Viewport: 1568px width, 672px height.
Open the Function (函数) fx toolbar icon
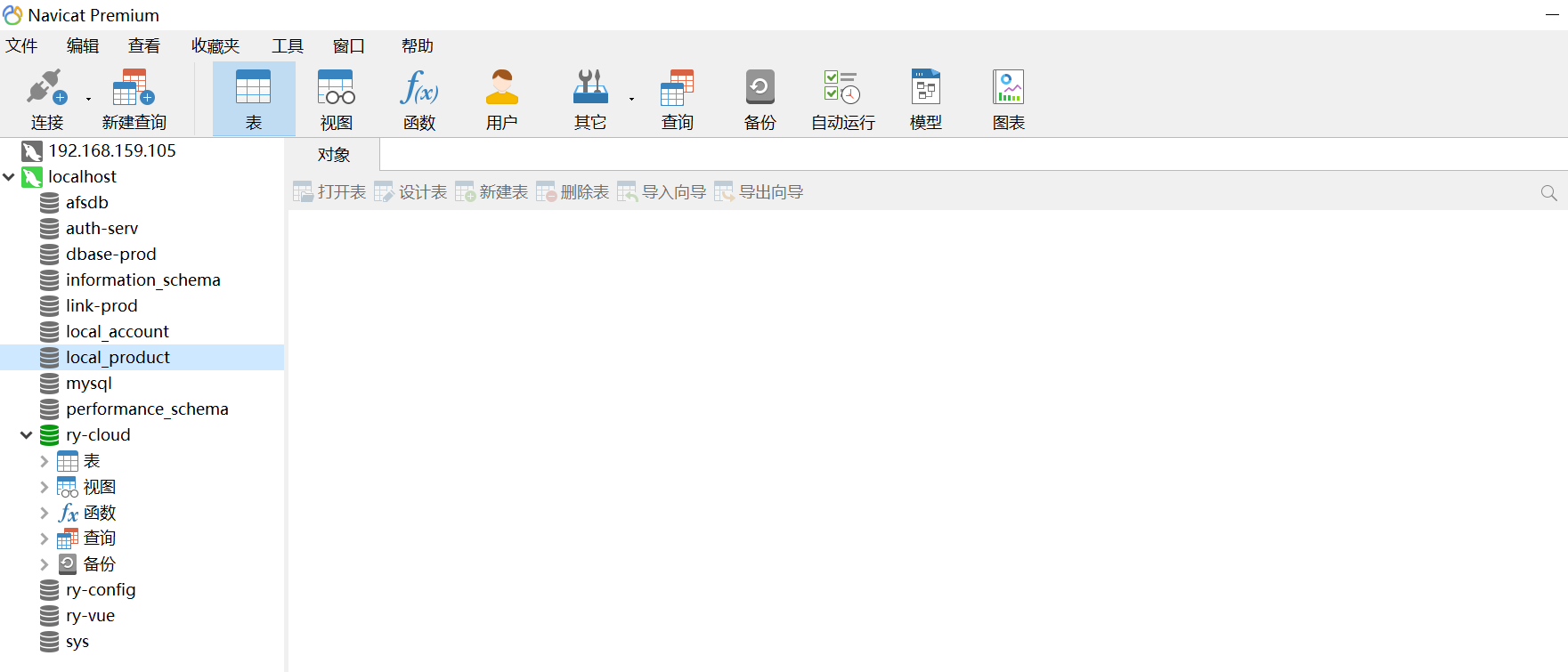419,87
